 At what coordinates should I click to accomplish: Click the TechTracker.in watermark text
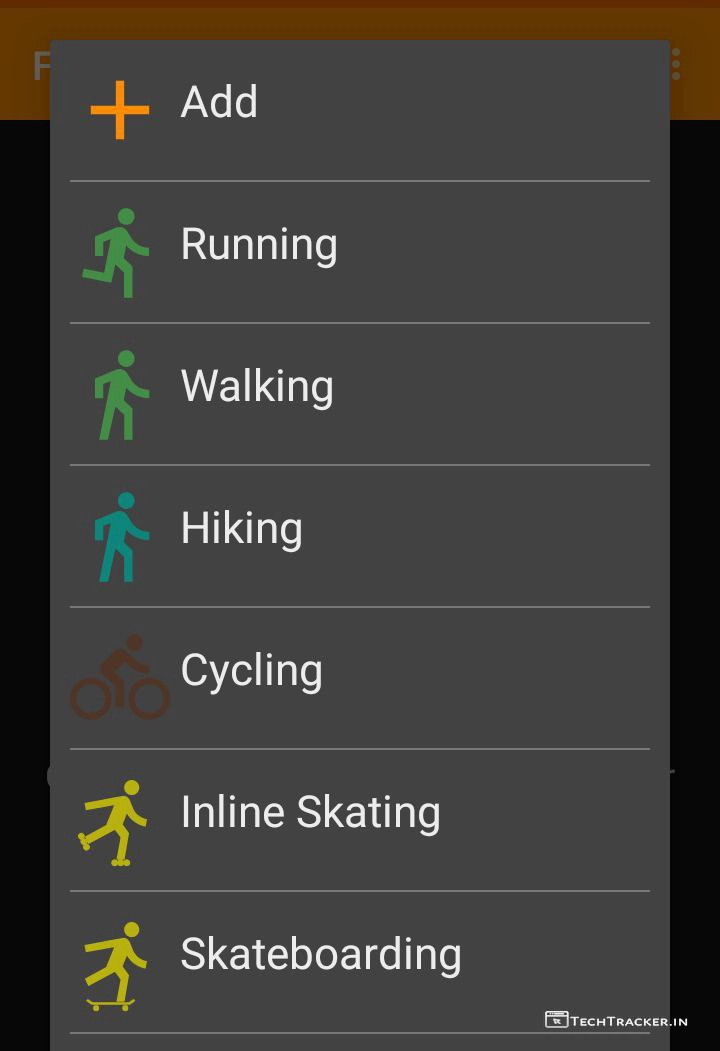tap(629, 1021)
